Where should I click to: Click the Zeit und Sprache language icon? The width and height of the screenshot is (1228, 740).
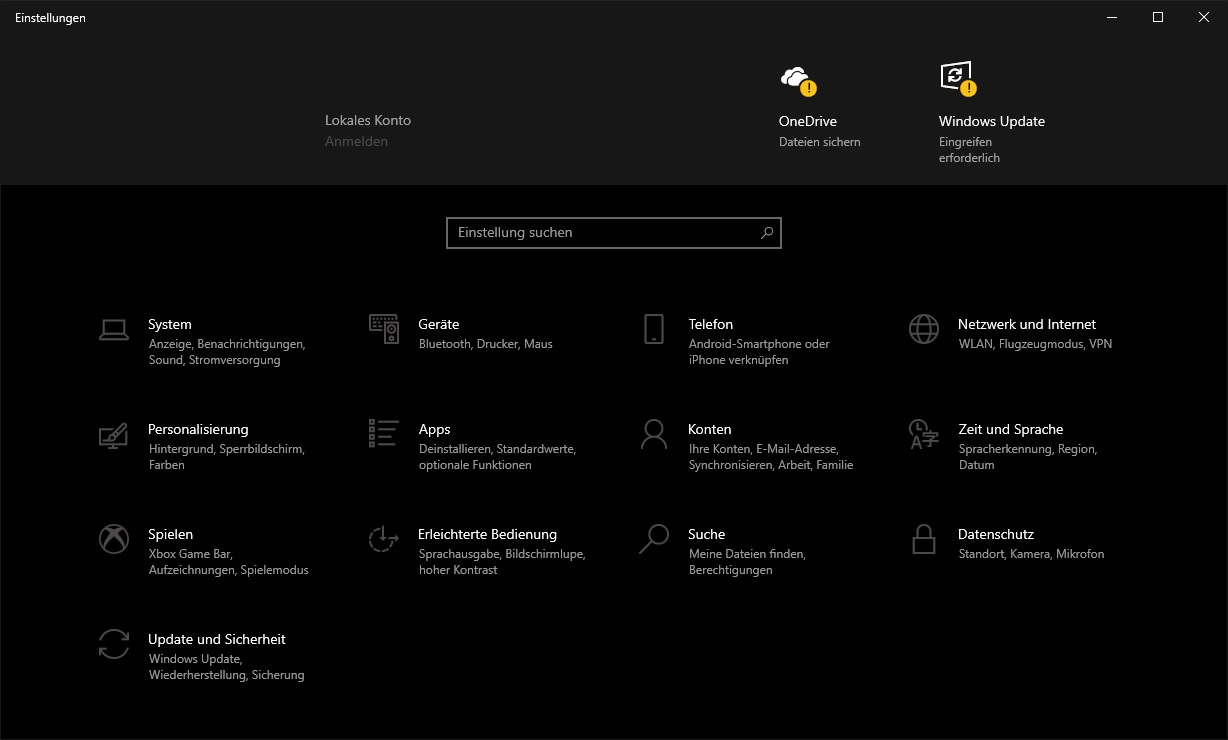click(924, 434)
